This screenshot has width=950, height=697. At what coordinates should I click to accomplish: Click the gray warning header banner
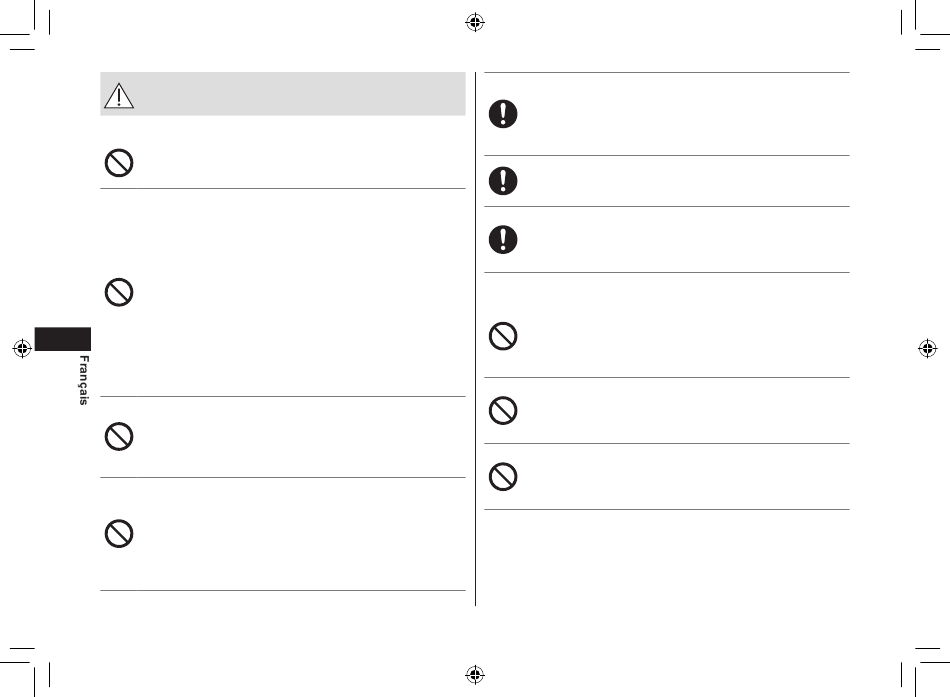pos(283,94)
